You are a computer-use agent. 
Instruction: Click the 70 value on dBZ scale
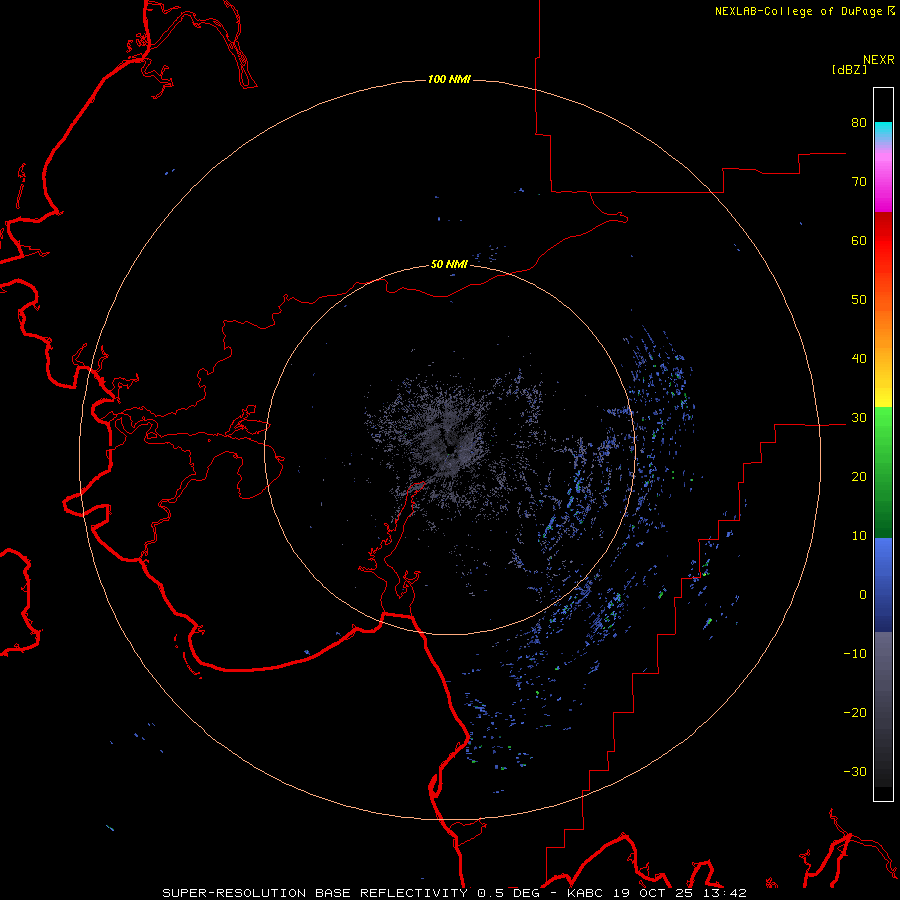[x=859, y=182]
